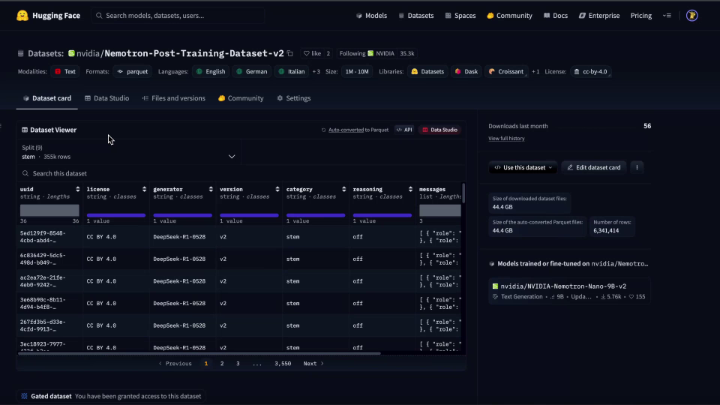Image resolution: width=720 pixels, height=405 pixels.
Task: Click the main search models input
Action: [x=178, y=16]
